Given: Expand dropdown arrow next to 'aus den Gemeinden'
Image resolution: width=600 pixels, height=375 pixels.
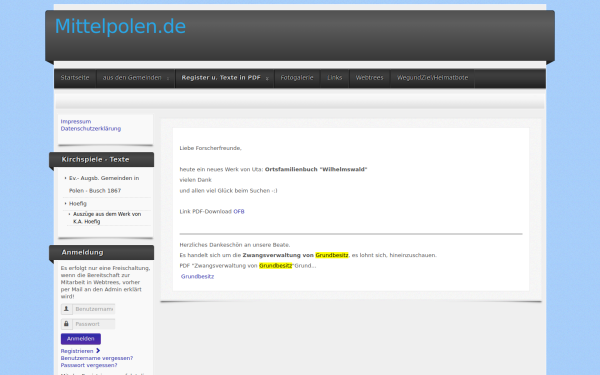Looking at the screenshot, I should [168, 78].
